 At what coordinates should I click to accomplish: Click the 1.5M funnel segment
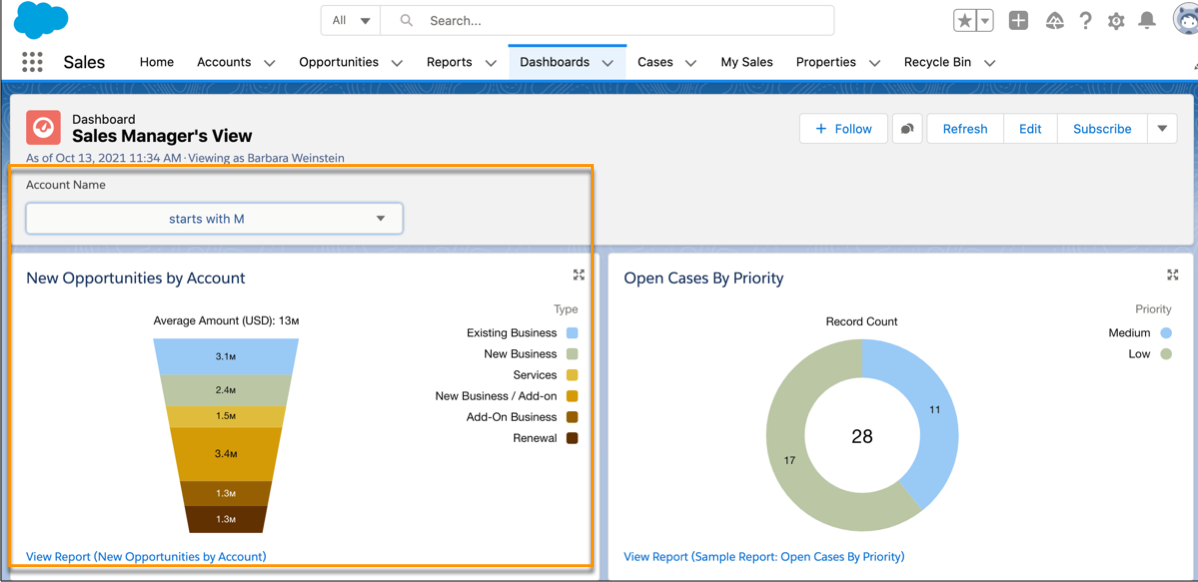pyautogui.click(x=226, y=417)
